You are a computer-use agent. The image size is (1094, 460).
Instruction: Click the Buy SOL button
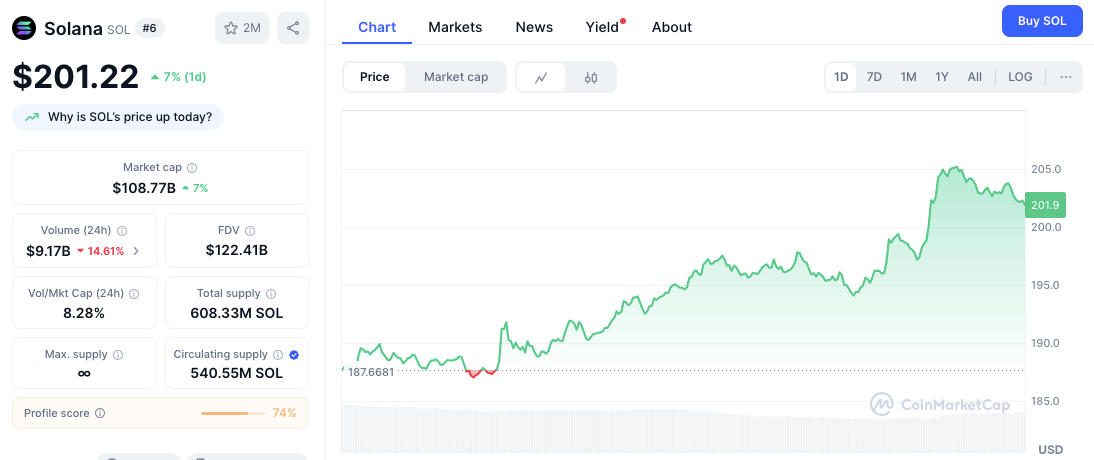(1042, 20)
